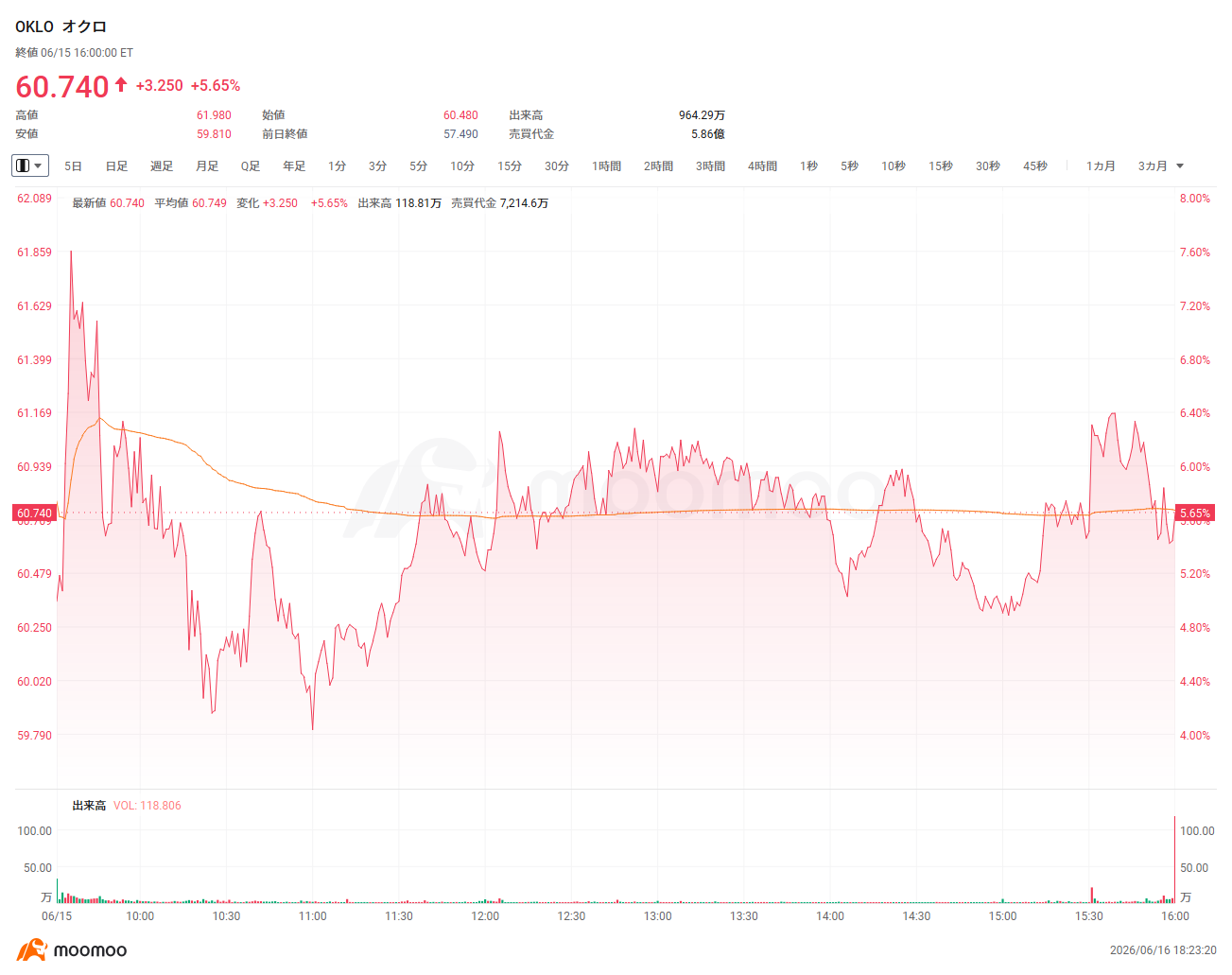Open chart type dropdown arrow
1232x975 pixels.
click(38, 166)
